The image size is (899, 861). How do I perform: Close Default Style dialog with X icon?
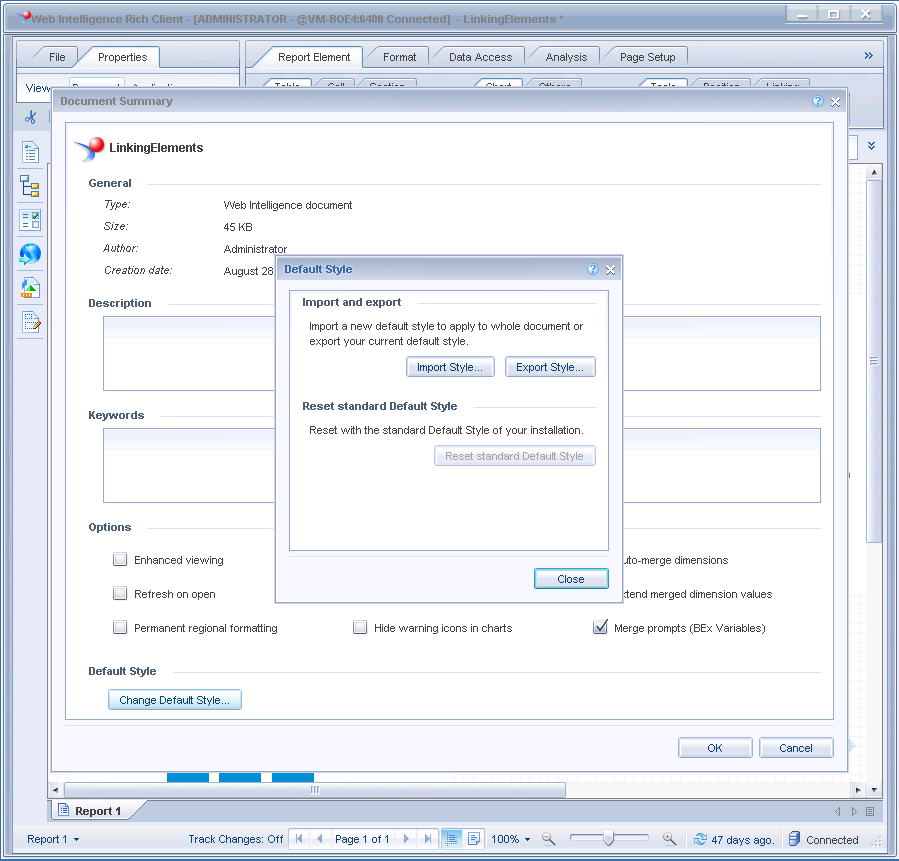(611, 270)
